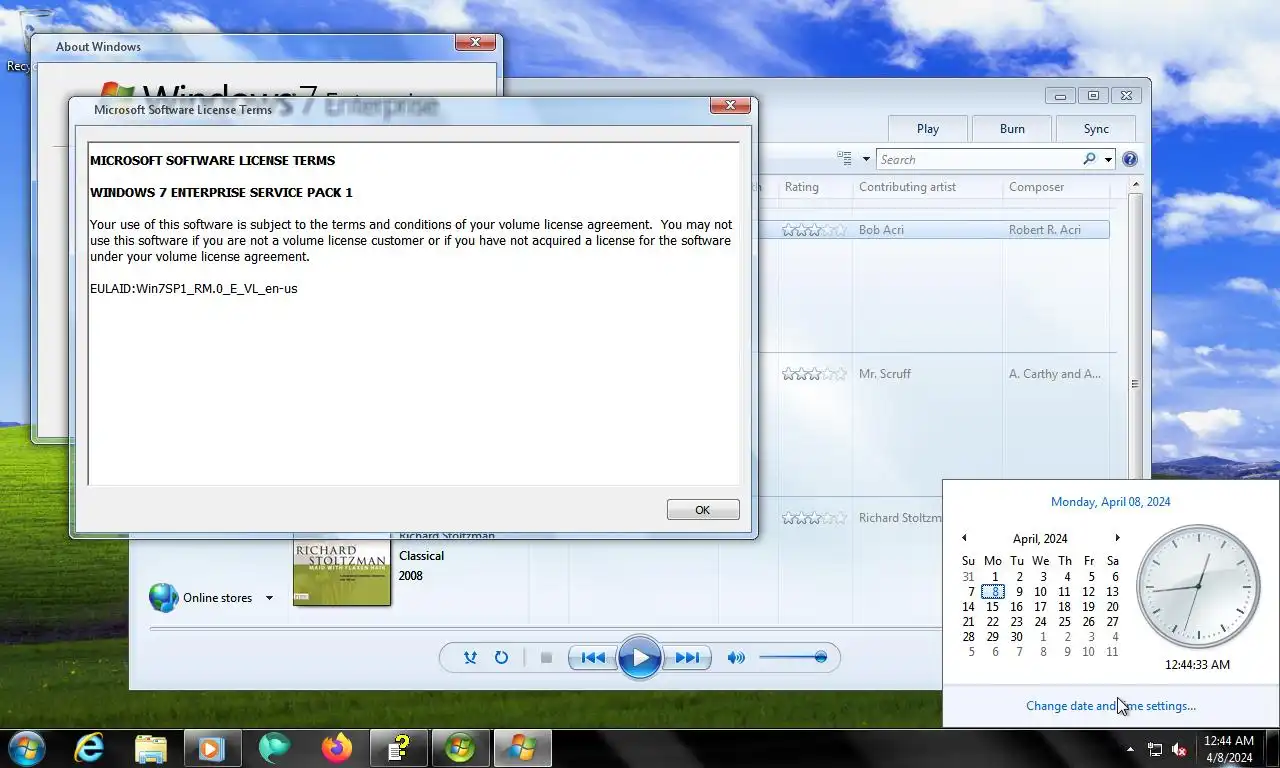Go to next month in calendar
Screen dimensions: 1280x768
1117,538
